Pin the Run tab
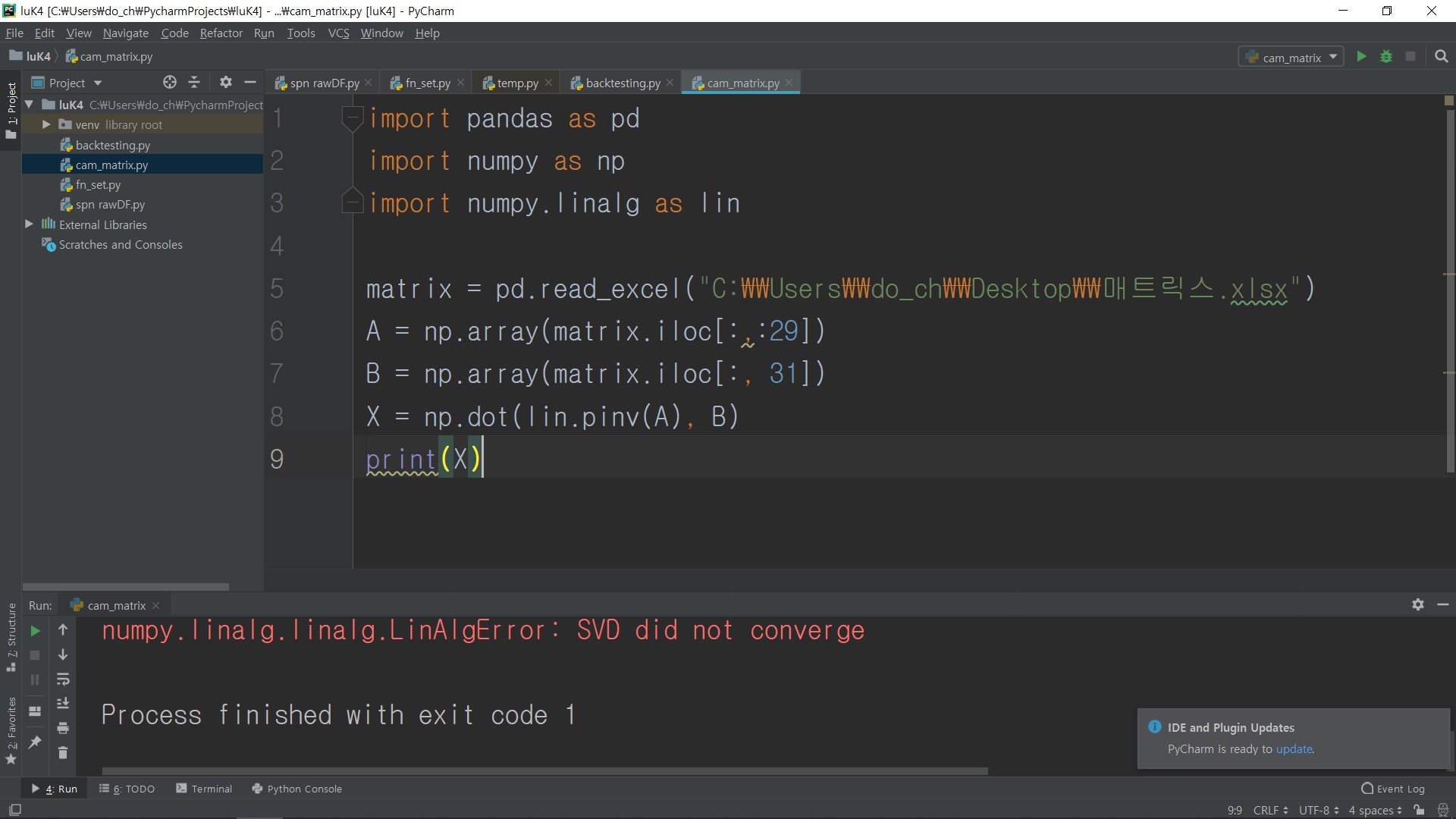1456x819 pixels. point(35,742)
